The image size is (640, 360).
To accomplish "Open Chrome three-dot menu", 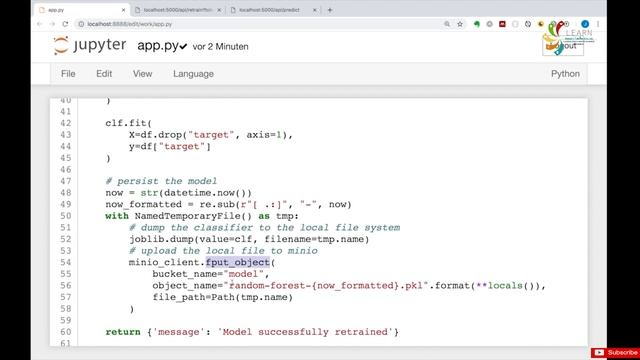I will point(598,24).
